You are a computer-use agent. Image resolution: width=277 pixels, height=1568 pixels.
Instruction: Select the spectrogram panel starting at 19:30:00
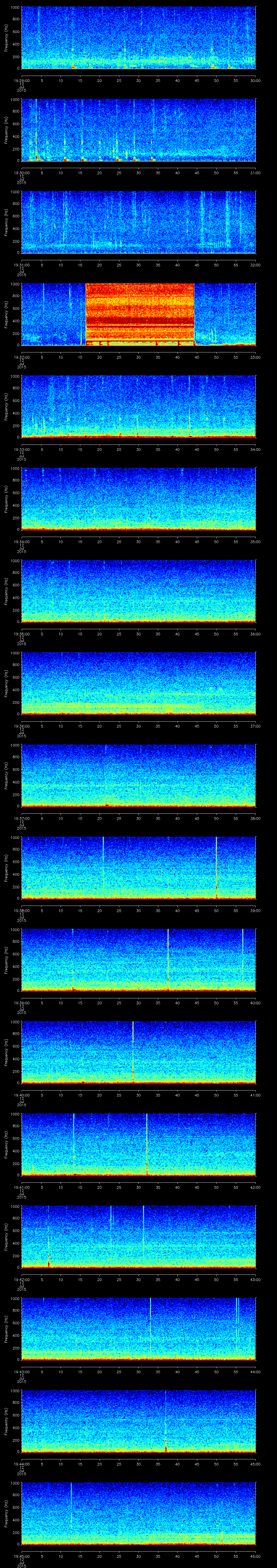click(x=139, y=130)
